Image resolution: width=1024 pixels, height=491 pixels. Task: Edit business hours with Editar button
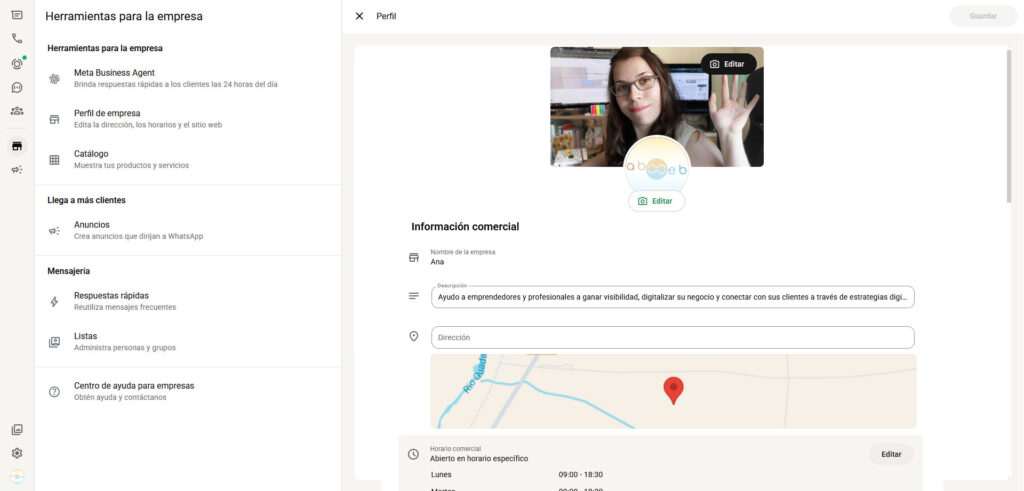891,454
